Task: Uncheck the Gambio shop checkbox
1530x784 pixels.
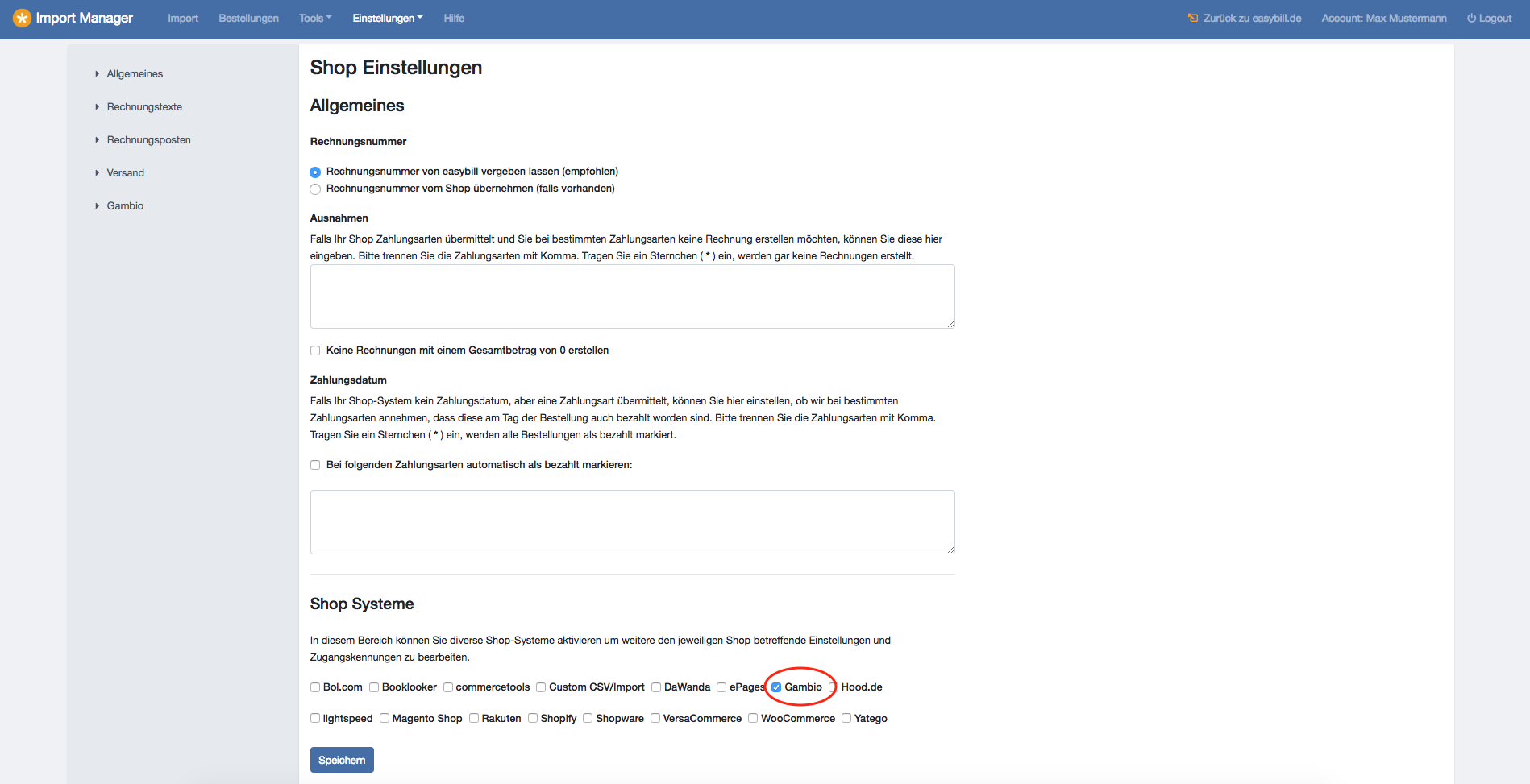Action: click(776, 687)
